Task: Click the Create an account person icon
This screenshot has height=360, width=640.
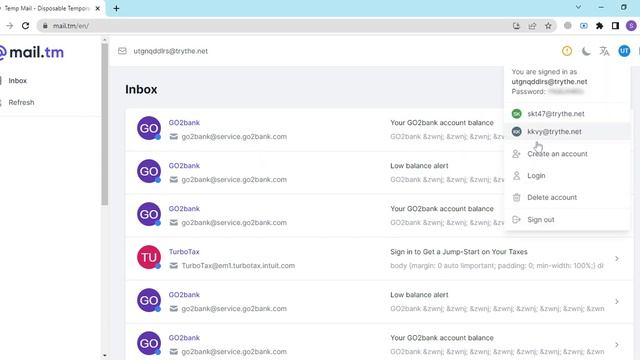Action: (516, 154)
